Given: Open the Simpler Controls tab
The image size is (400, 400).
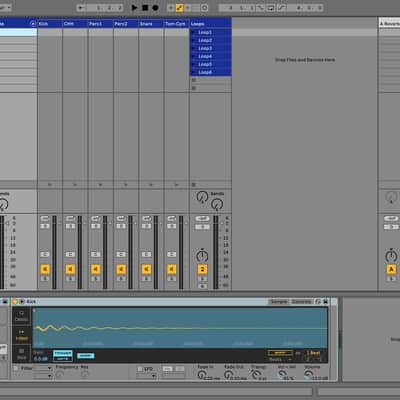Looking at the screenshot, I should pyautogui.click(x=302, y=302).
